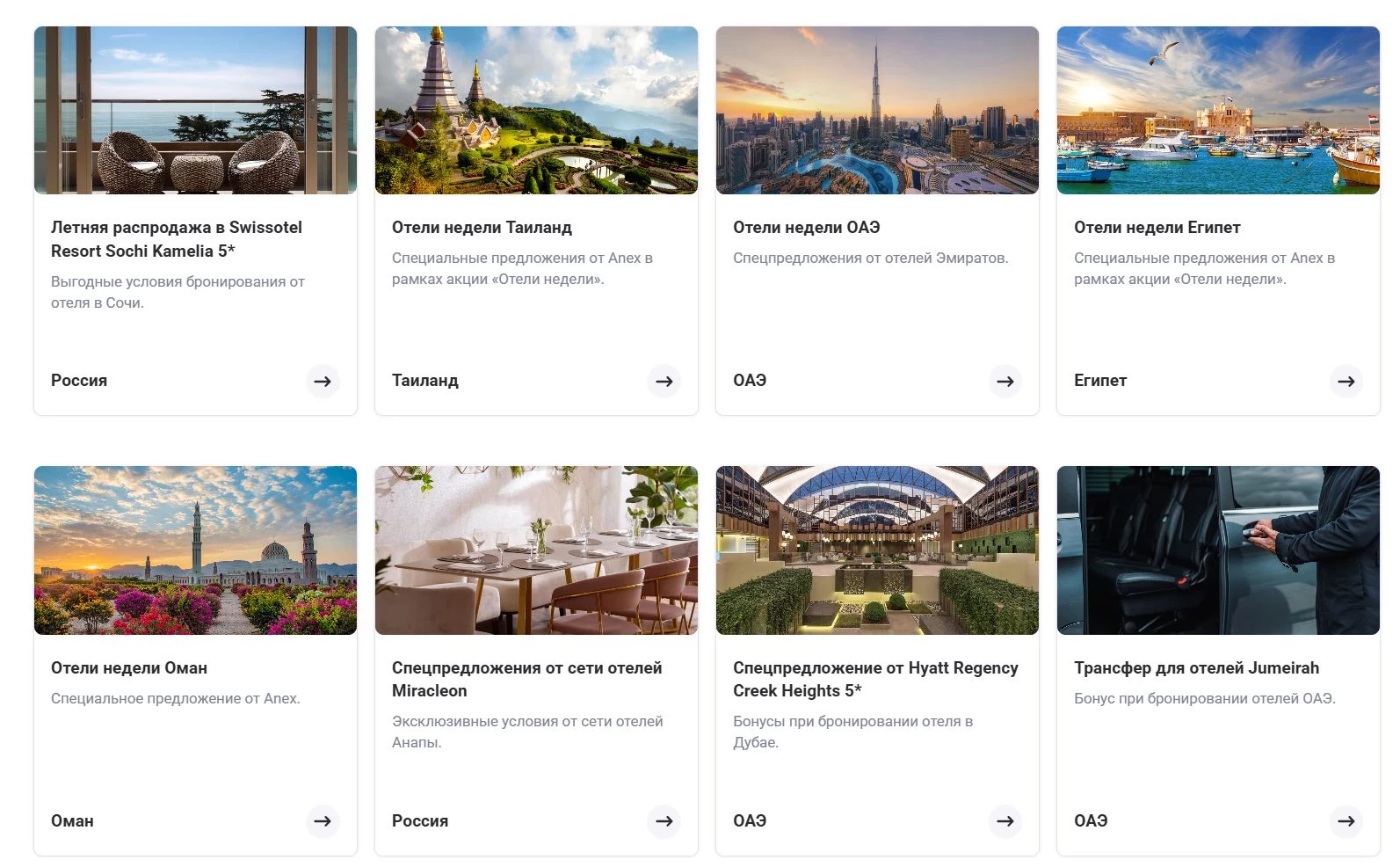Click the arrow icon on the Oman hotels card

pyautogui.click(x=323, y=821)
